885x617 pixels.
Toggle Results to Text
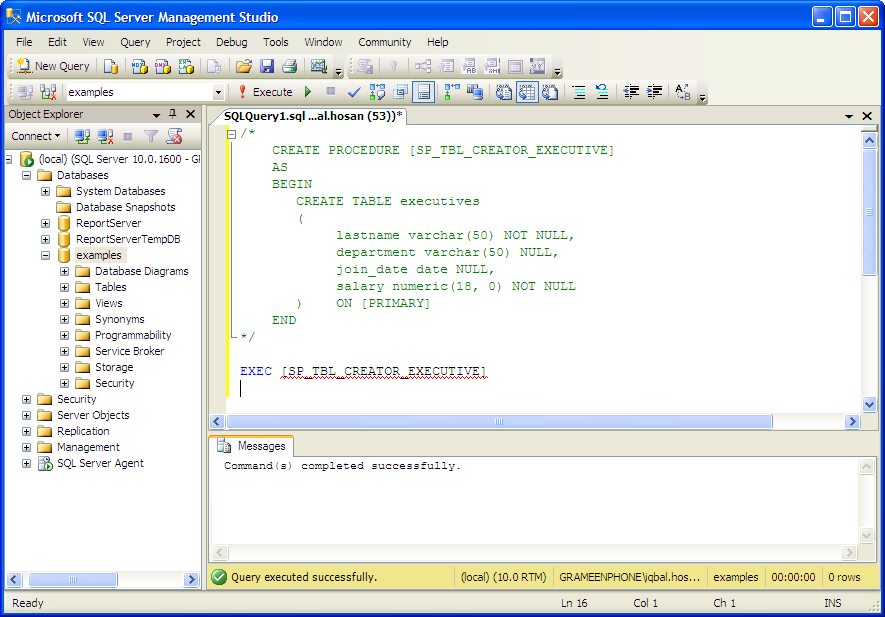(x=503, y=91)
